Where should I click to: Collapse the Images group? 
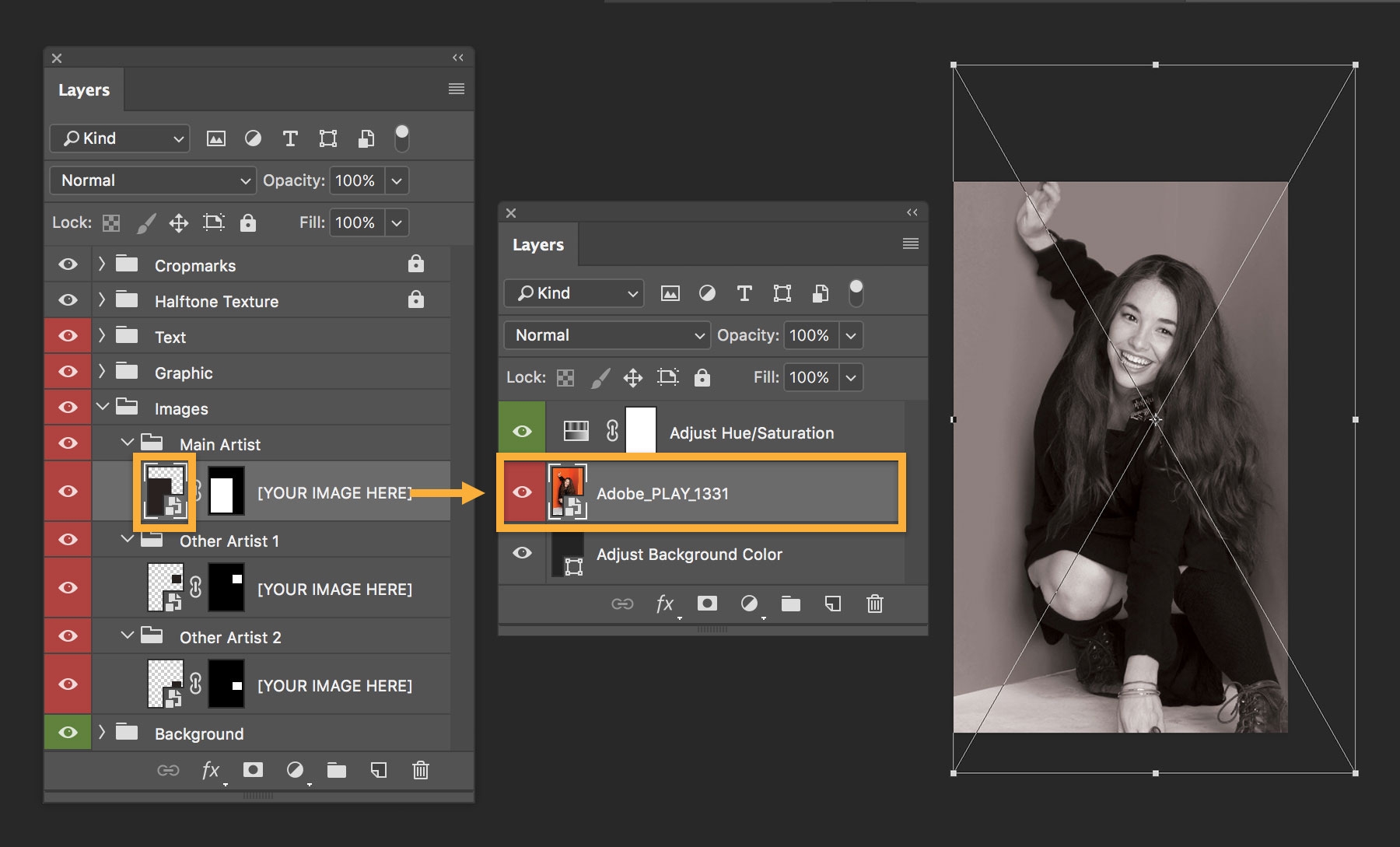point(102,407)
